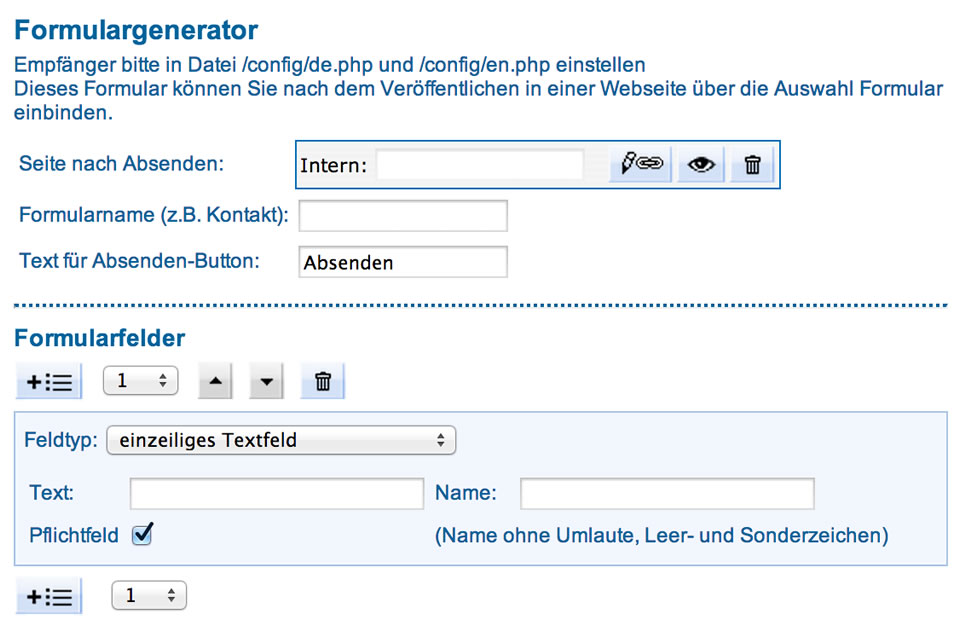This screenshot has height=626, width=960.
Task: Focus the Formularname input field
Action: tap(403, 216)
